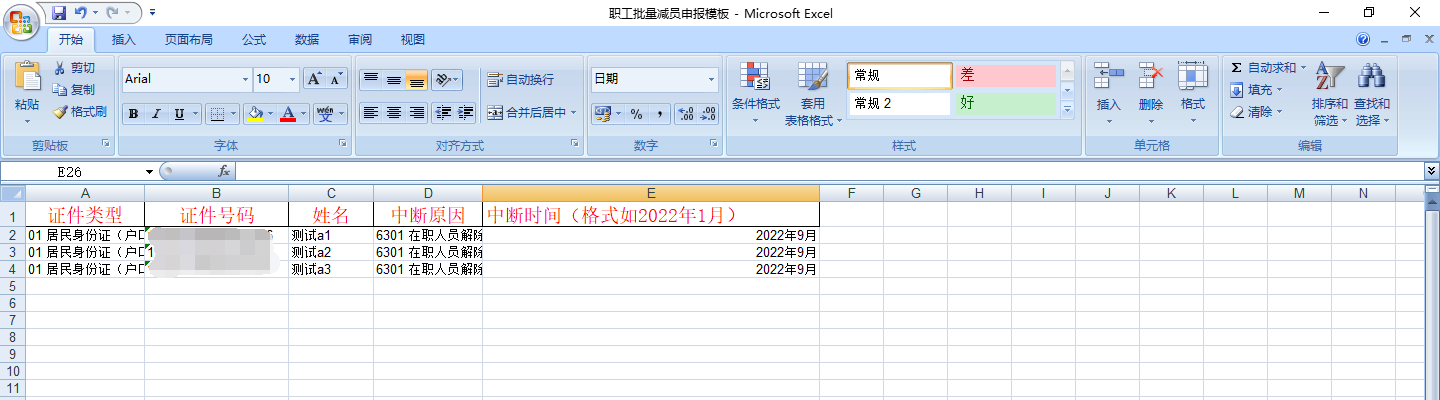Click the Cut (剪切) scissors icon

pos(60,68)
